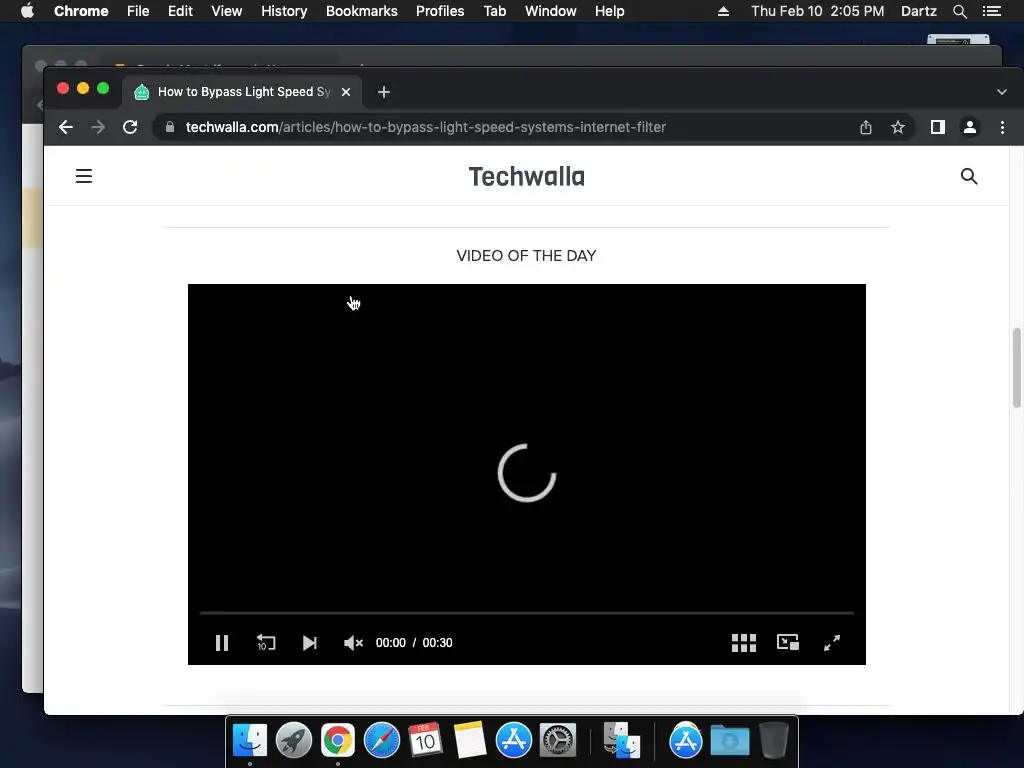Open Google Chrome from the Dock
Image resolution: width=1024 pixels, height=768 pixels.
(x=338, y=741)
